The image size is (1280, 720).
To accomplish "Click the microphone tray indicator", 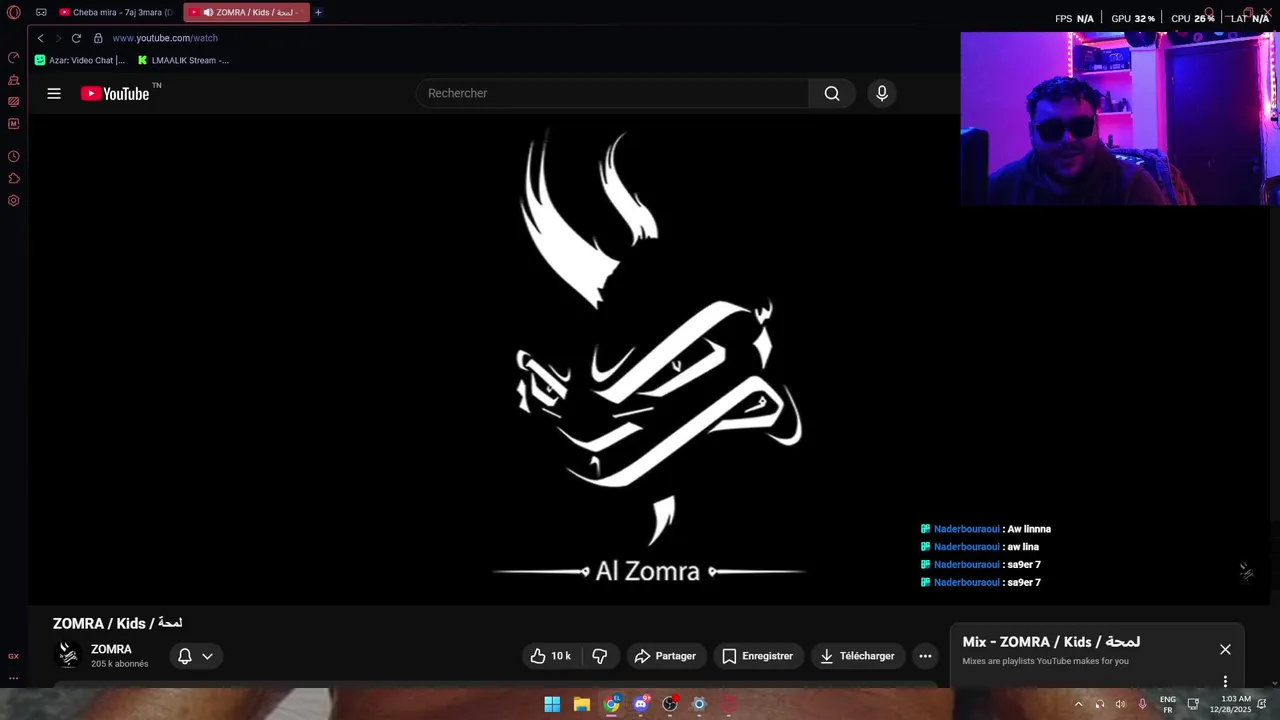I will 1142,704.
